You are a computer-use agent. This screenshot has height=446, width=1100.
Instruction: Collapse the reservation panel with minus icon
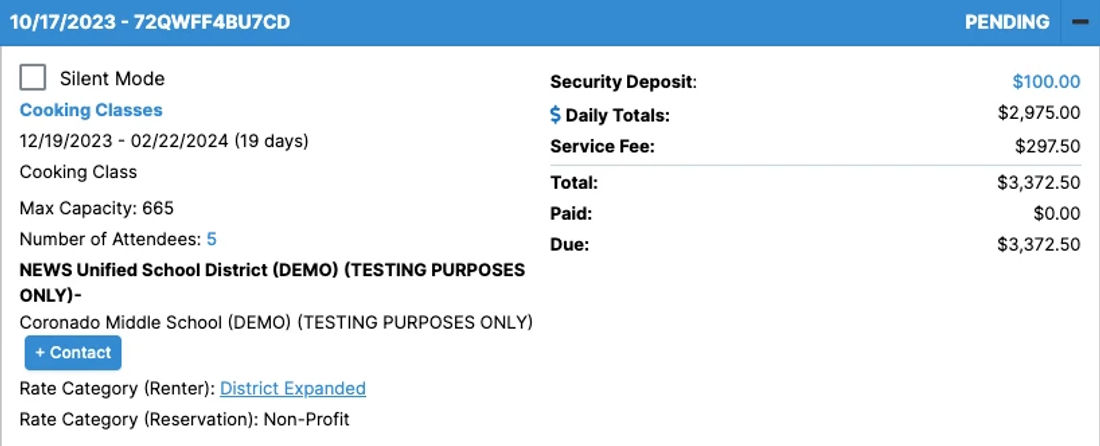[1080, 22]
